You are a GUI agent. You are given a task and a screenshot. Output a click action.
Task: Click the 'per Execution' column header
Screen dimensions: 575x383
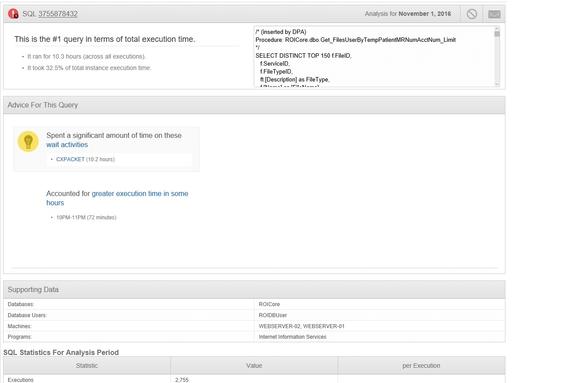tap(421, 365)
